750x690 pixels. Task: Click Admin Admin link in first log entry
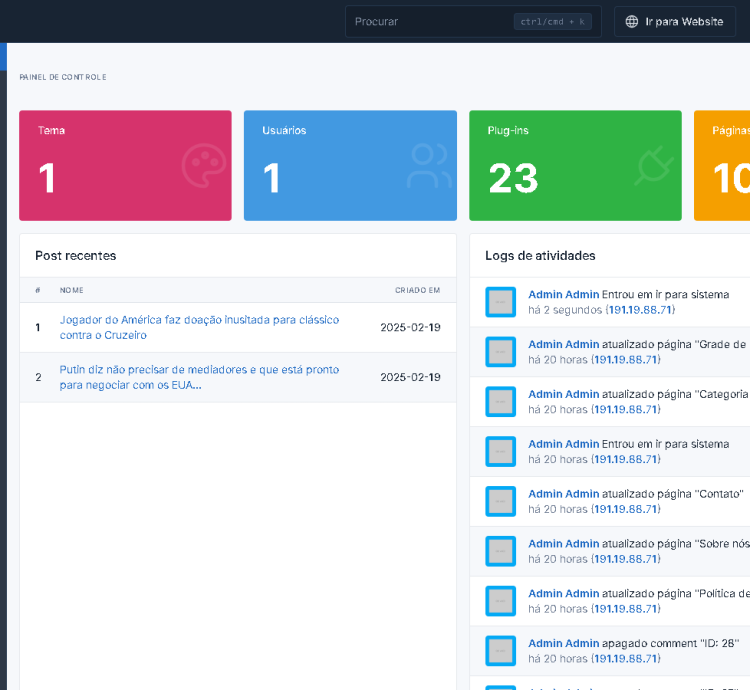point(563,294)
